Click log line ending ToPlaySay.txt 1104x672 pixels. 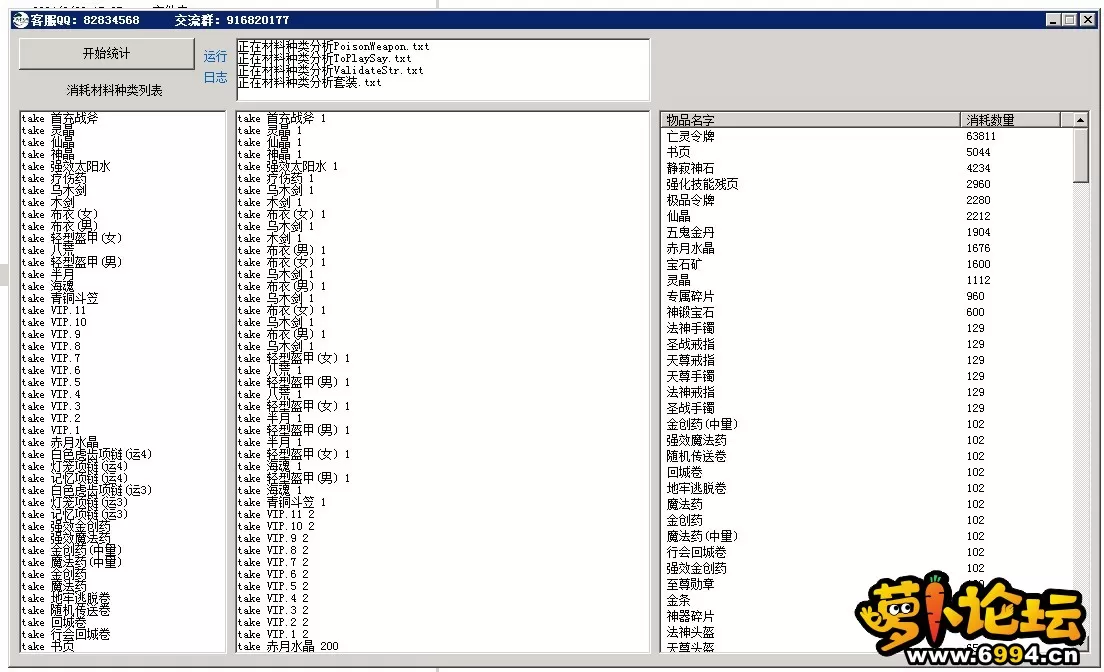tap(325, 58)
